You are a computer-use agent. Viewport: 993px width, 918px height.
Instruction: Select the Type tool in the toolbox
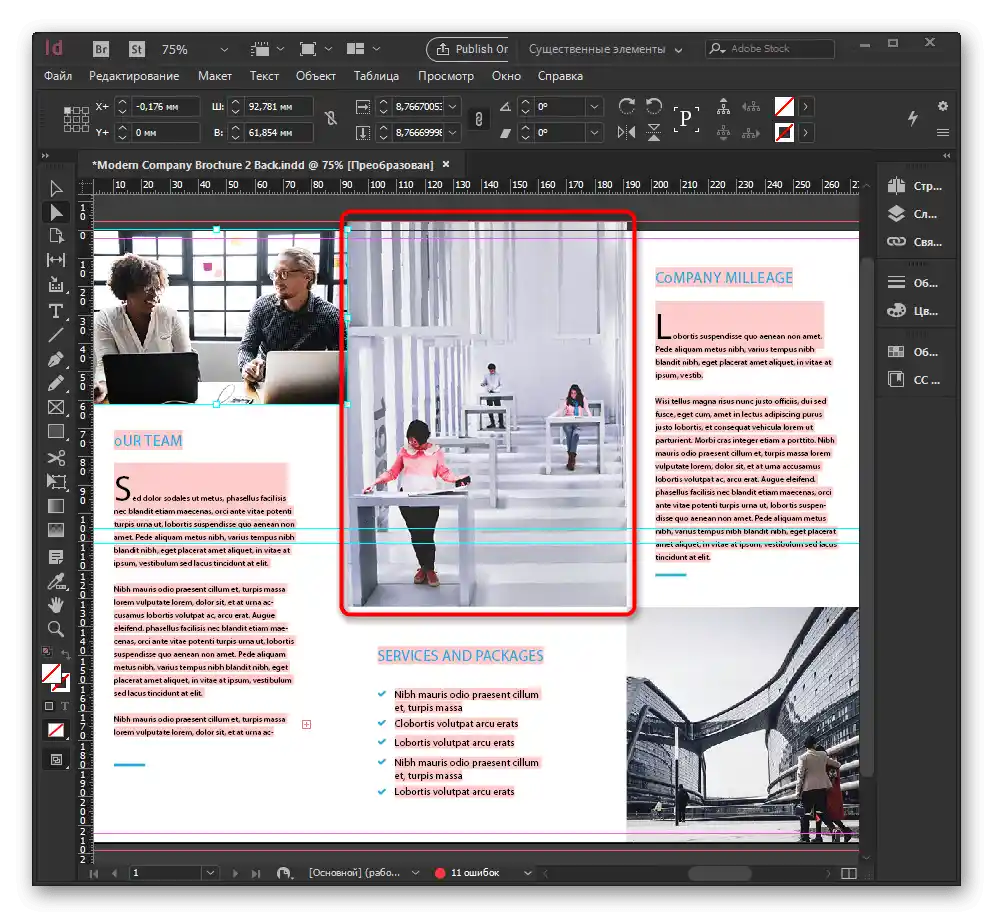pos(56,311)
